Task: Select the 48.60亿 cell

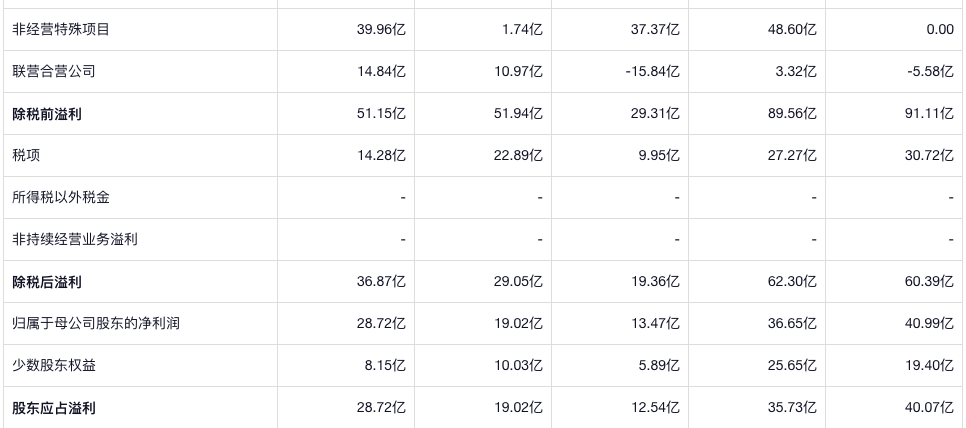Action: coord(792,30)
